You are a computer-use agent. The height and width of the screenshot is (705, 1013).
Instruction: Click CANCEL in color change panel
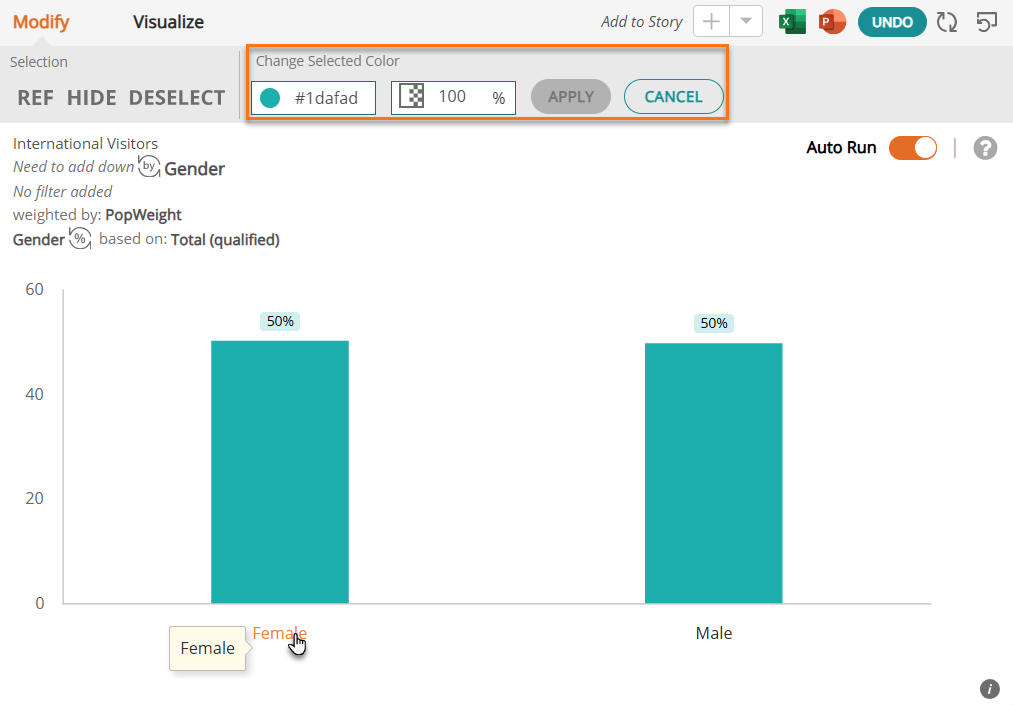674,97
